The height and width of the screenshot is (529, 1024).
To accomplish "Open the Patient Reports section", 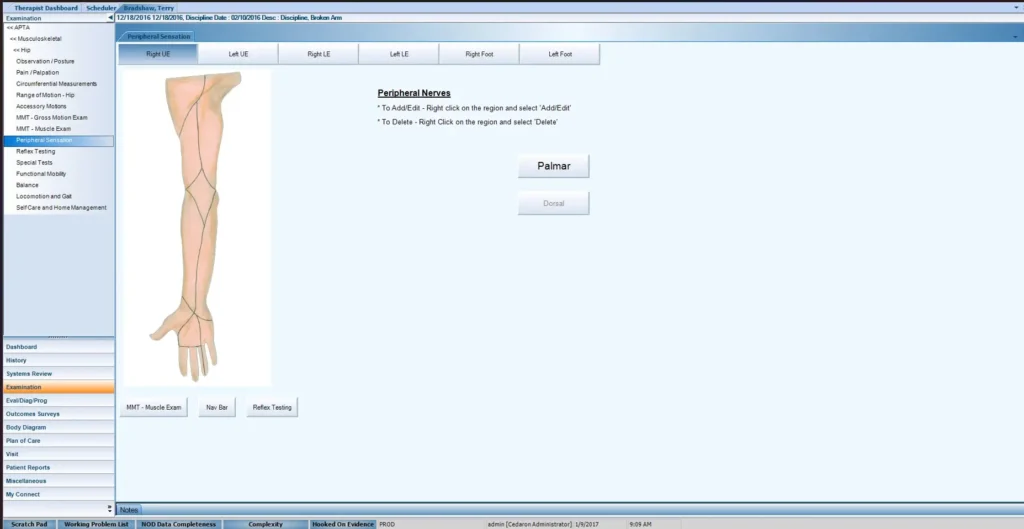I will [59, 468].
